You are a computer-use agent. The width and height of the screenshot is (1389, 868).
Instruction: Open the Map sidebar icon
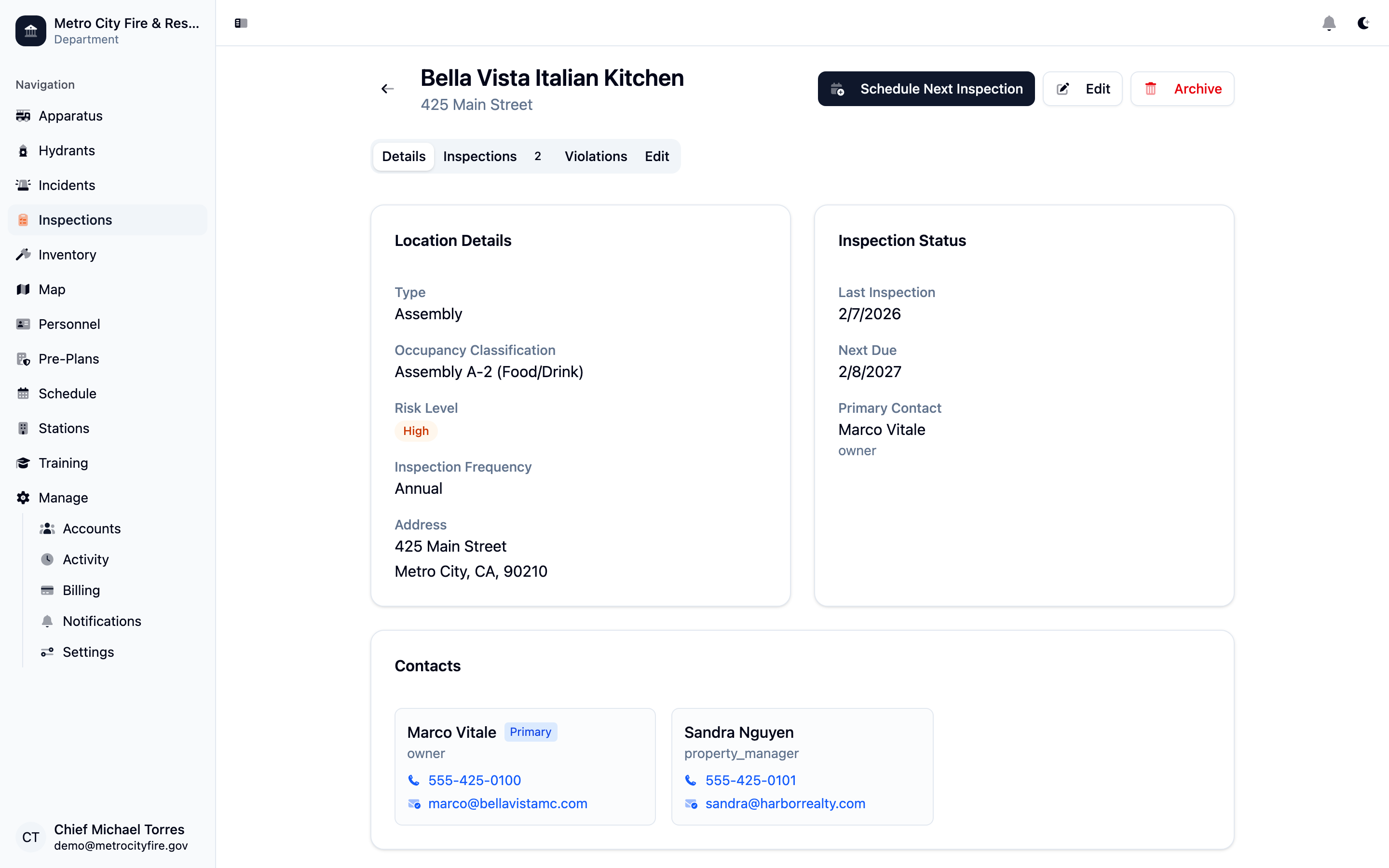pyautogui.click(x=23, y=289)
